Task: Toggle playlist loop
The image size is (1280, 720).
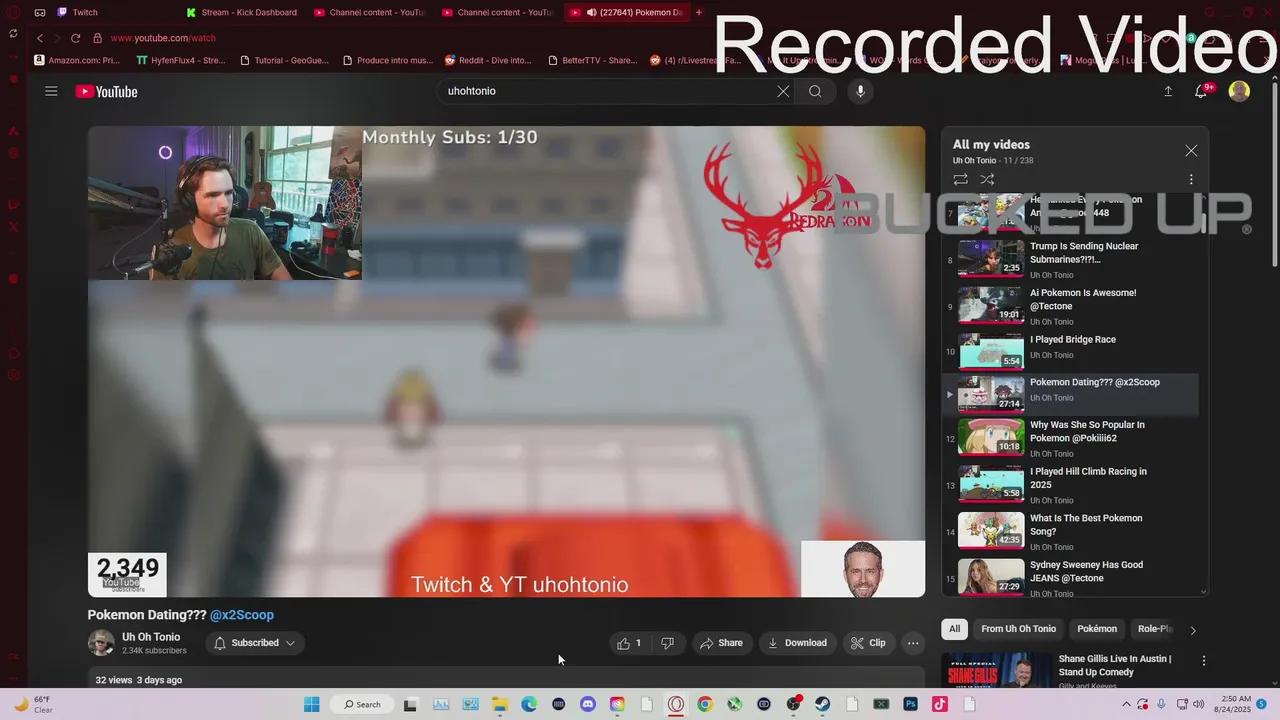Action: (x=960, y=180)
